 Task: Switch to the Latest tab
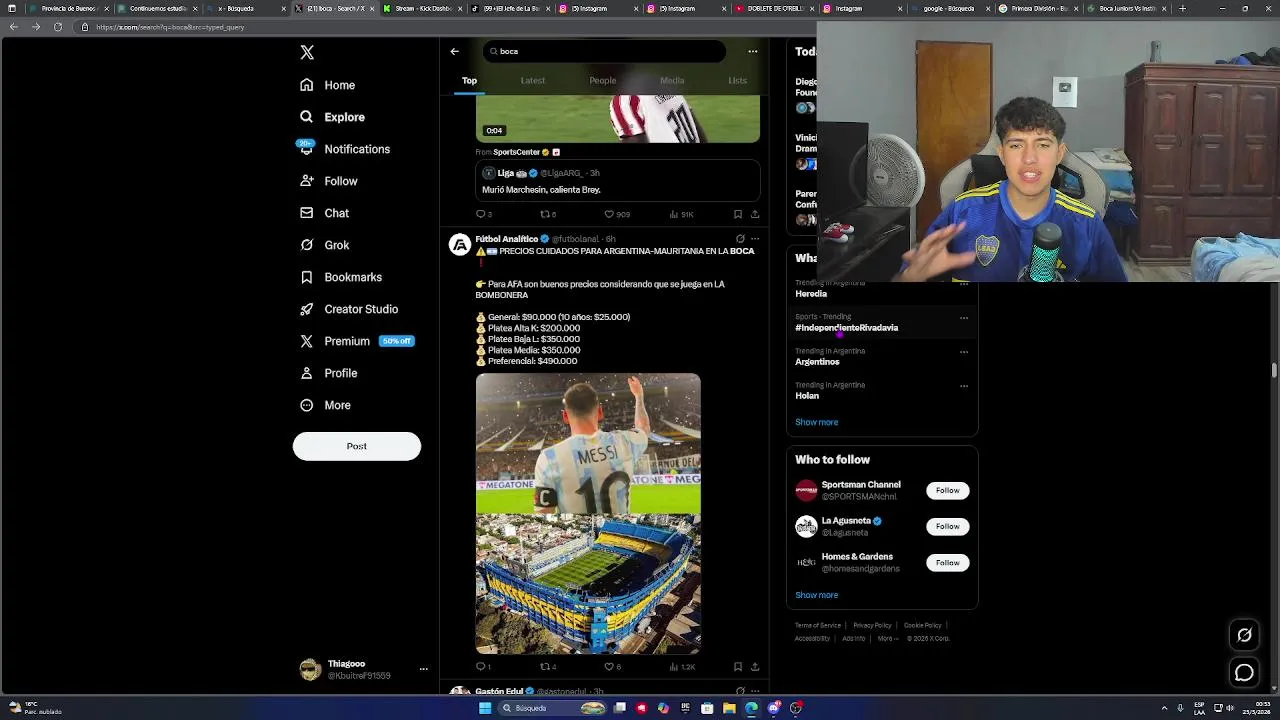(x=533, y=81)
